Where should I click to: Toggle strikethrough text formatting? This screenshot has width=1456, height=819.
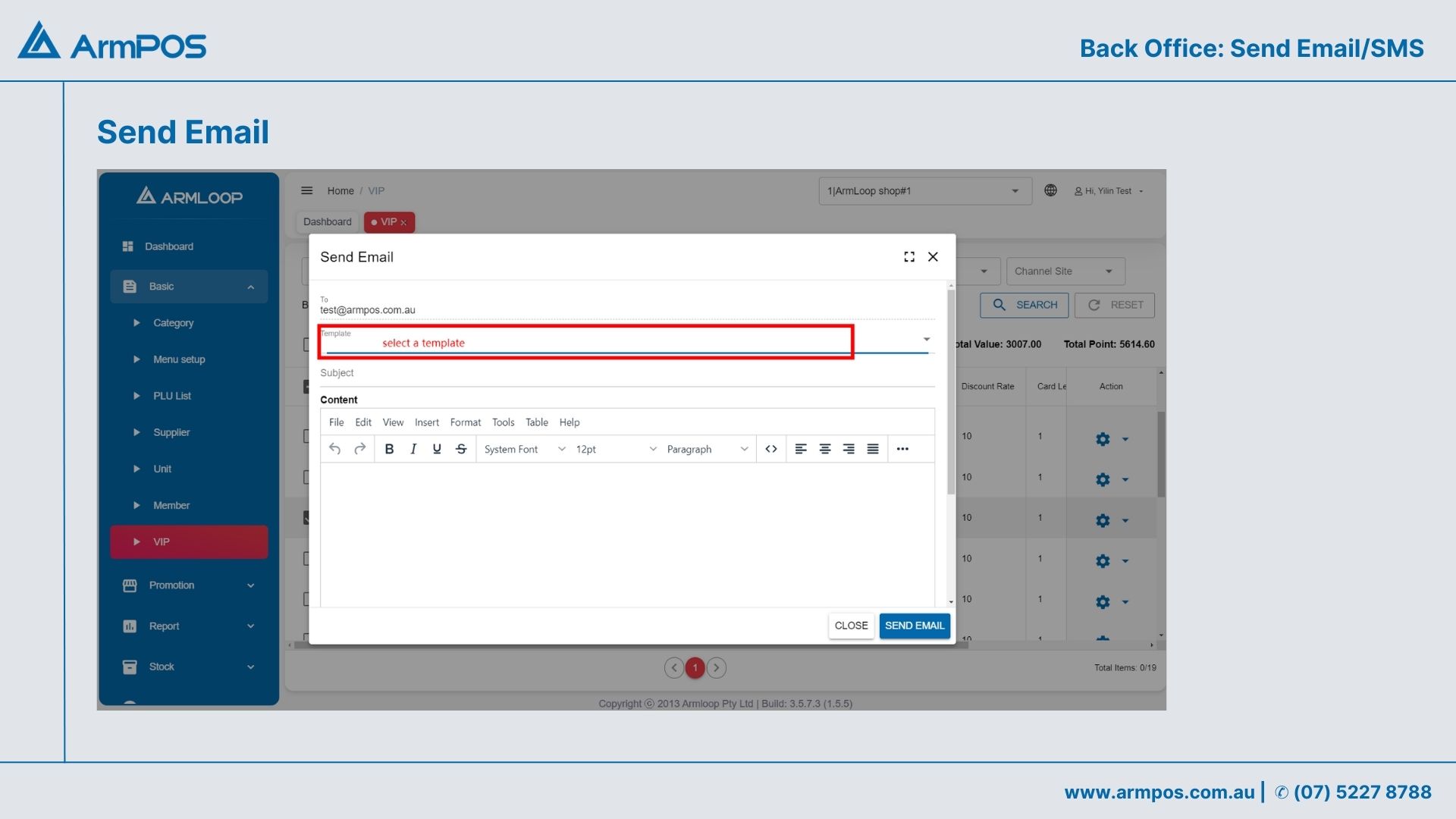pyautogui.click(x=461, y=449)
